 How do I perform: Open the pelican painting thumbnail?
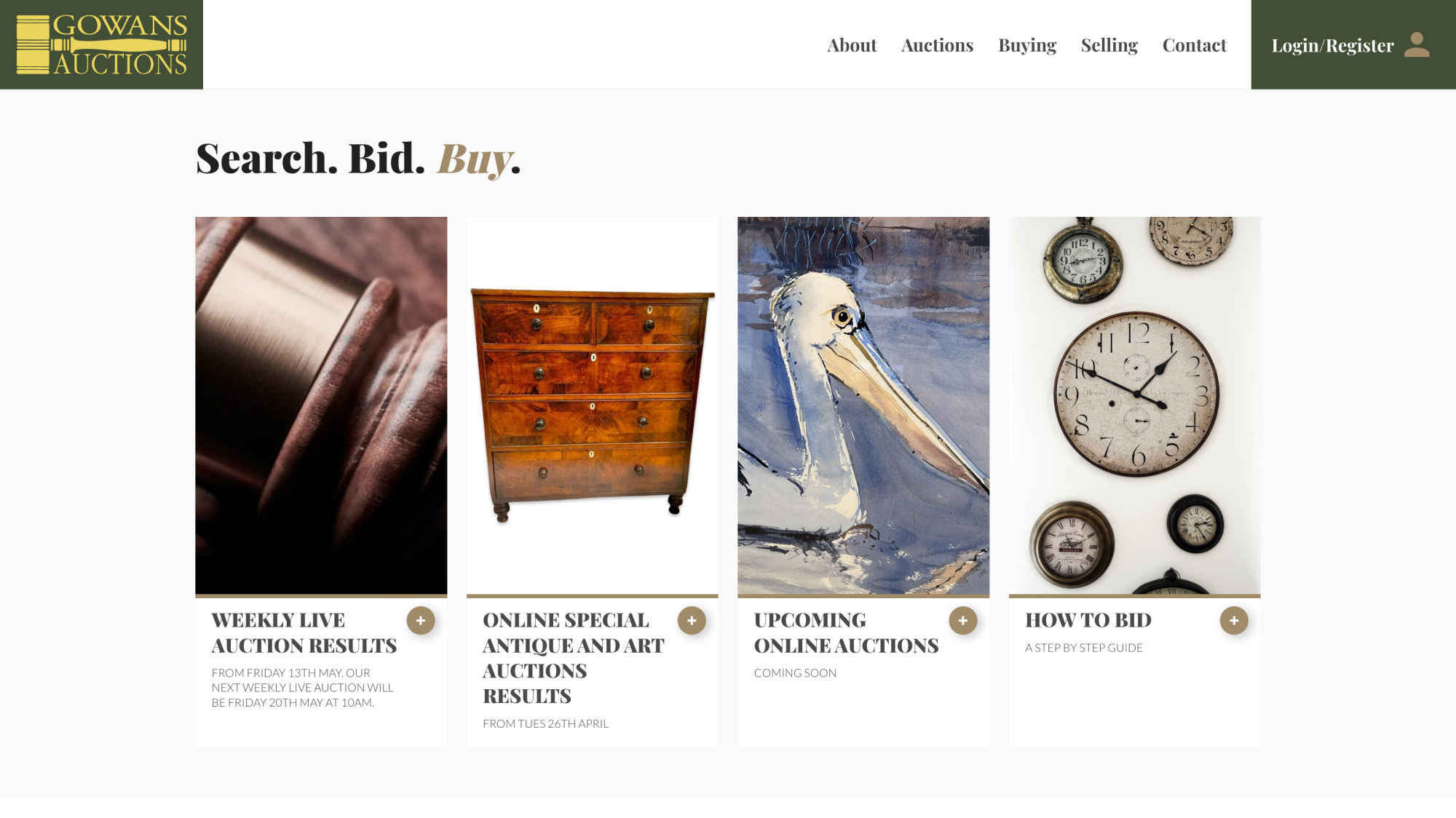[x=863, y=405]
